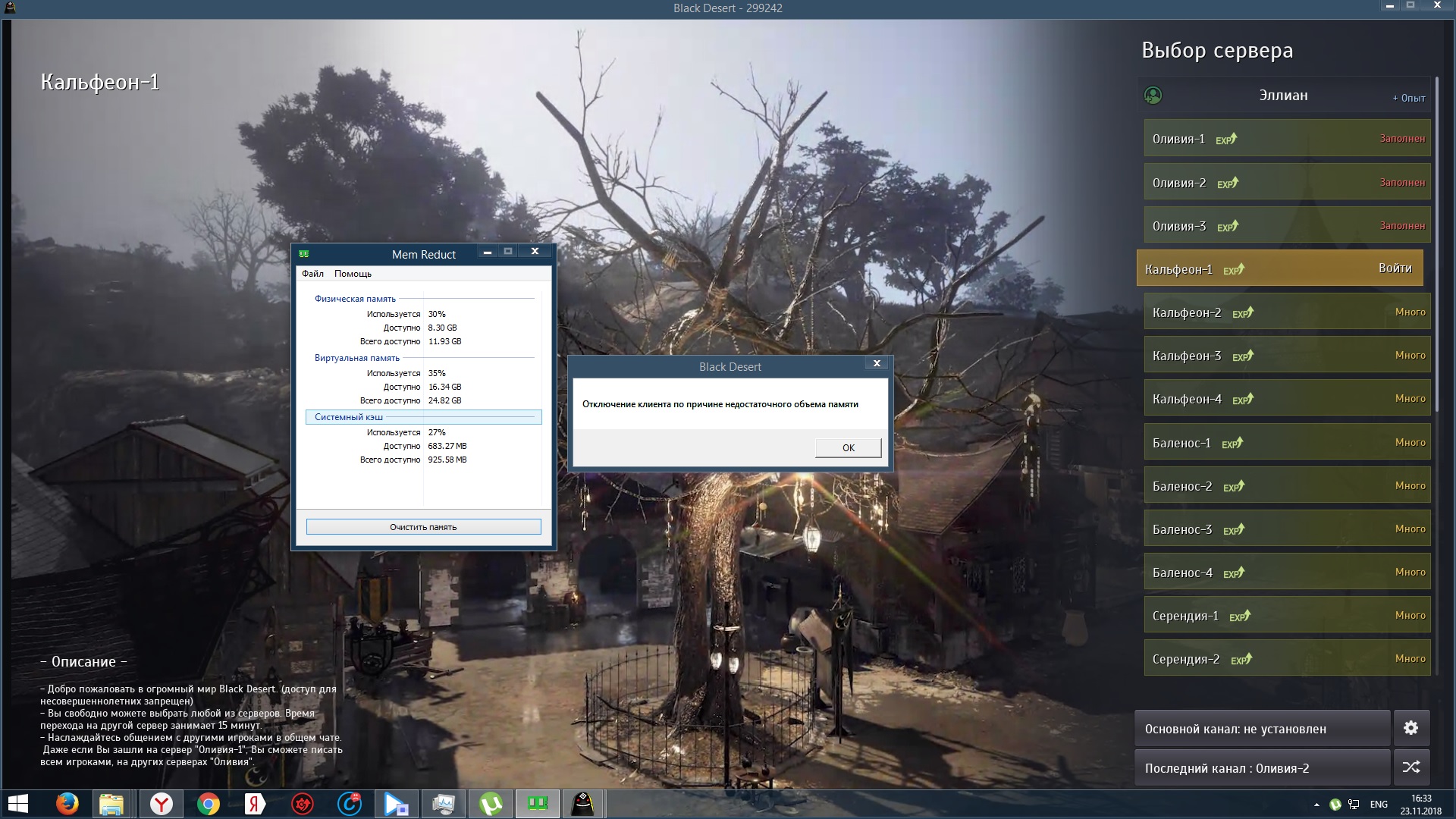Open Google Chrome from the taskbar
The height and width of the screenshot is (819, 1456).
tap(208, 804)
